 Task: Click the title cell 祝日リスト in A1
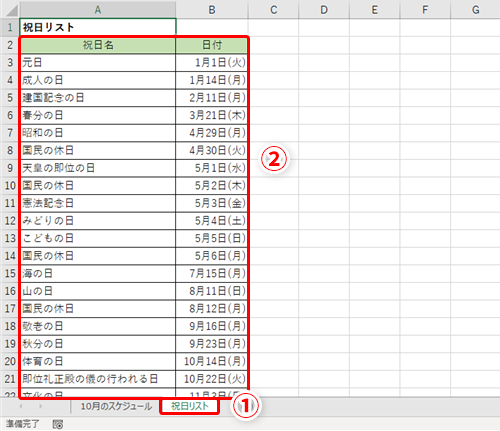point(98,27)
